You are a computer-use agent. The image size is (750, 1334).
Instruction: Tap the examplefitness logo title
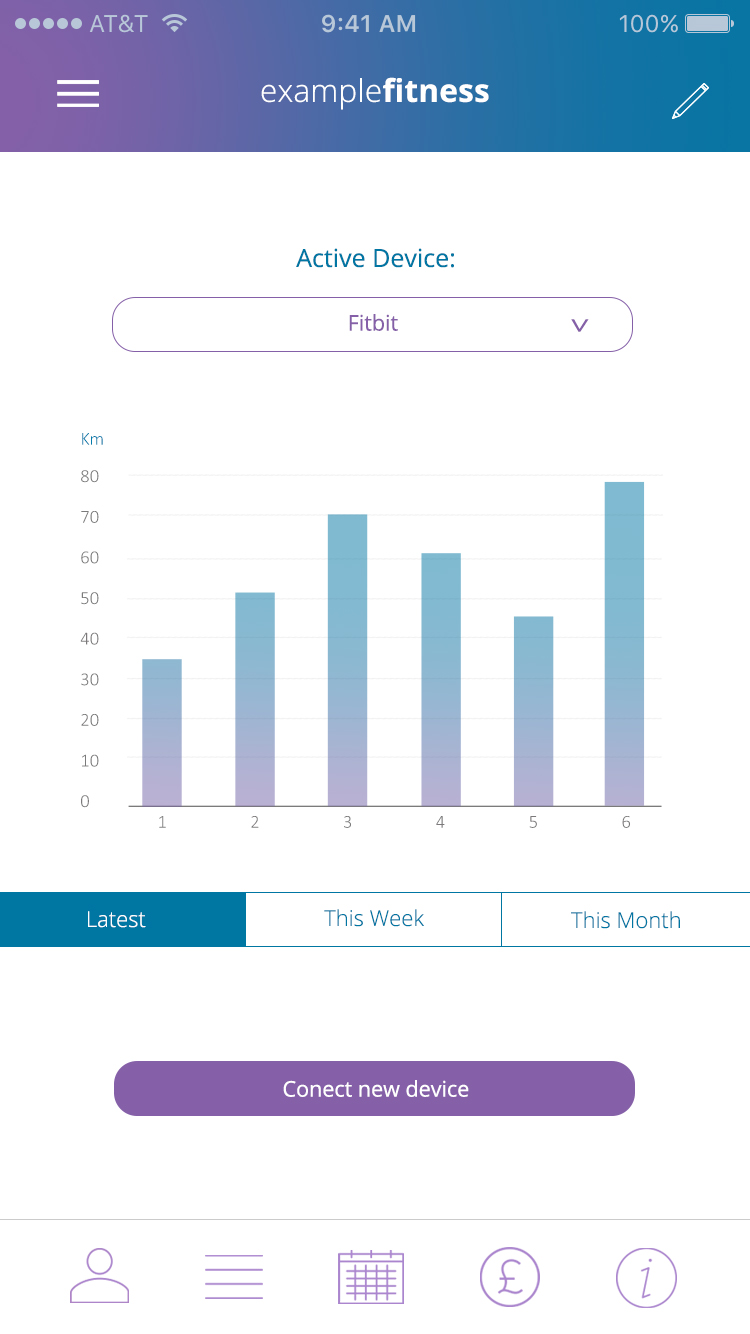coord(375,92)
